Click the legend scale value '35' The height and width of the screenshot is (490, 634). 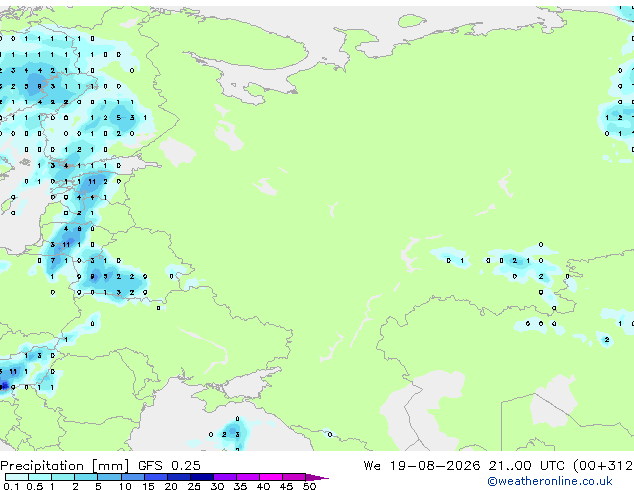click(x=240, y=486)
